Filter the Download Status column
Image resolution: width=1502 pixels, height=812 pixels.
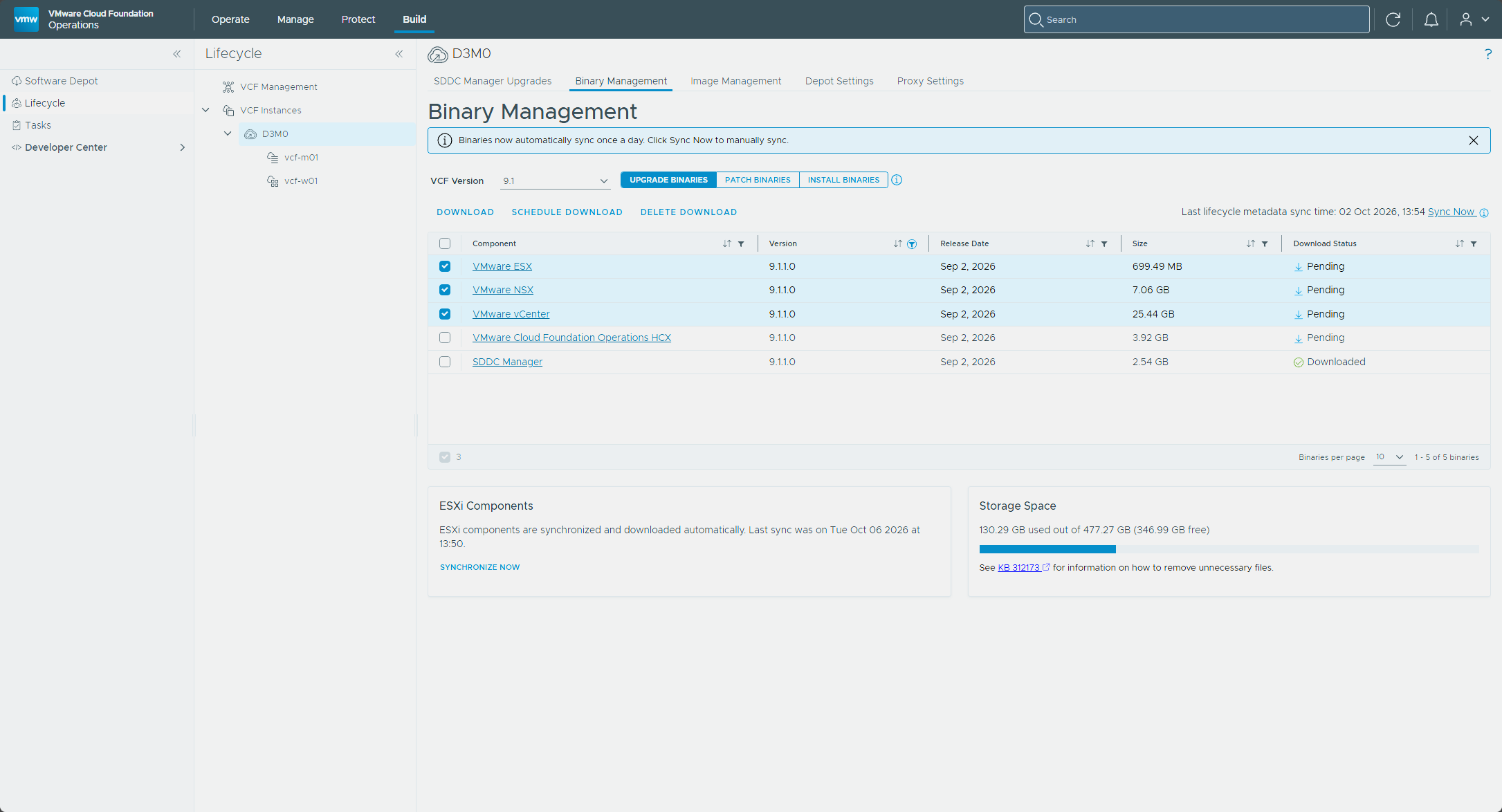[x=1474, y=243]
